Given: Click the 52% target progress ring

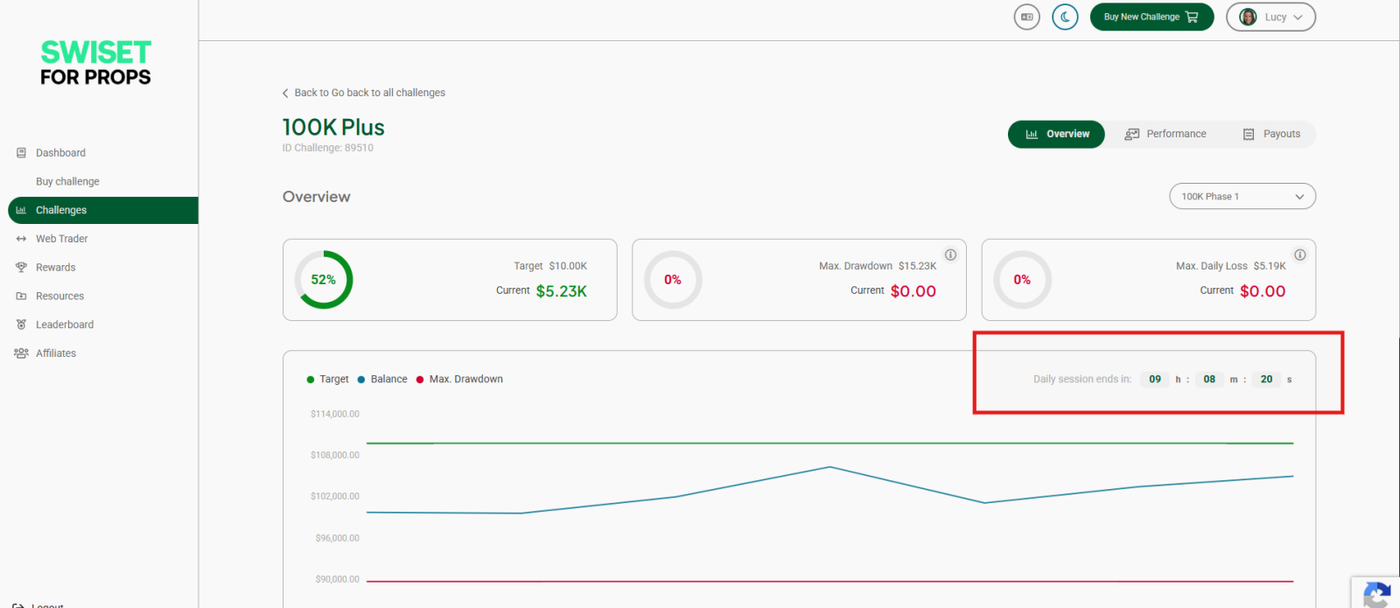Looking at the screenshot, I should (323, 280).
